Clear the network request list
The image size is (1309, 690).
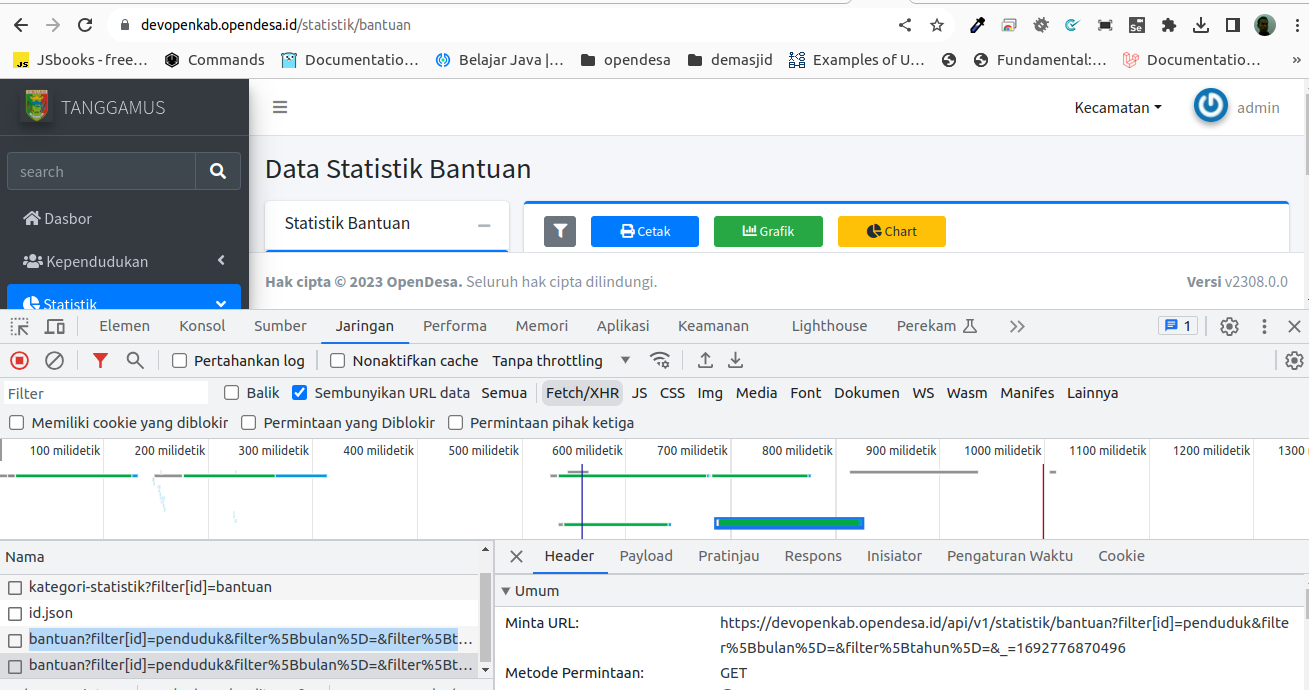click(x=55, y=360)
